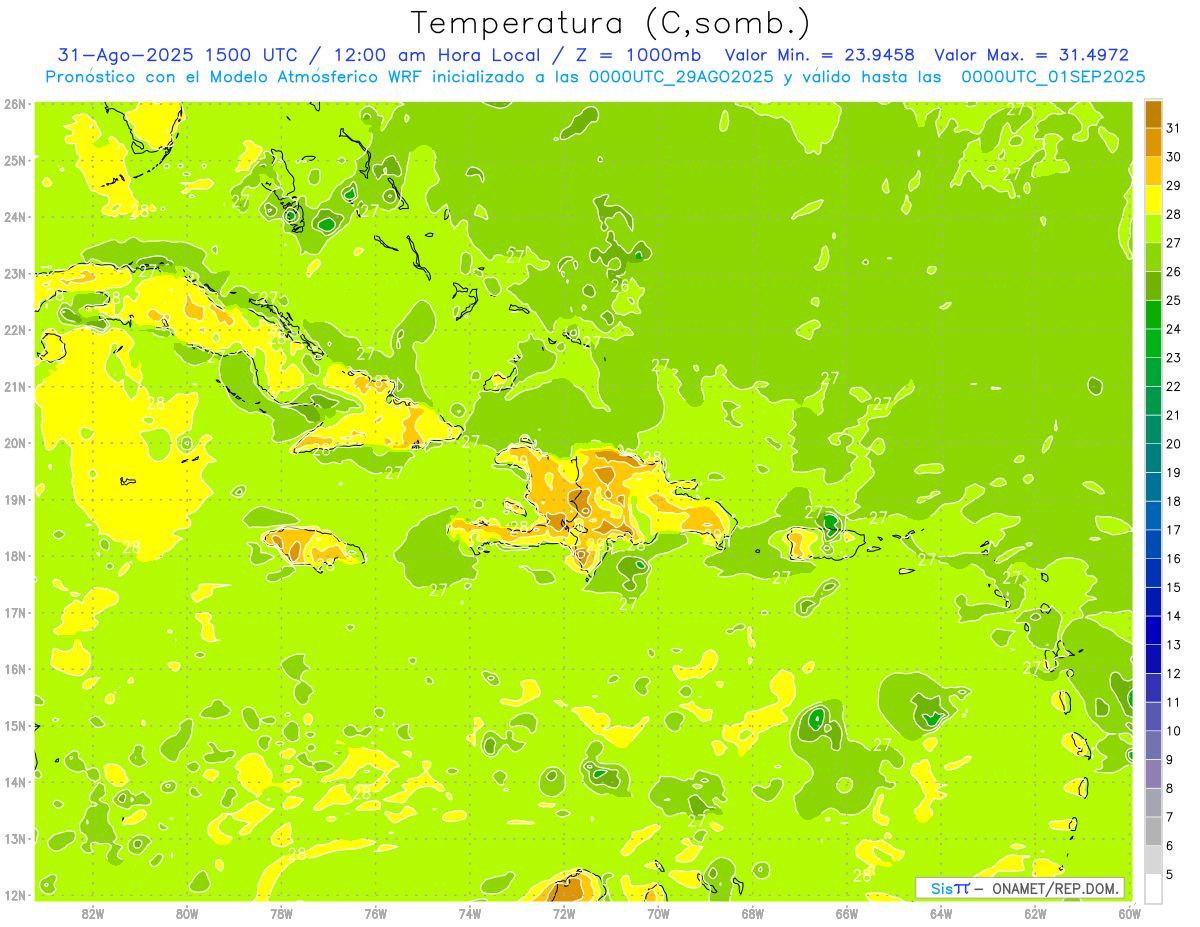
Task: Click the "0000UTC_29AGO2025" initialization time
Action: (x=681, y=77)
